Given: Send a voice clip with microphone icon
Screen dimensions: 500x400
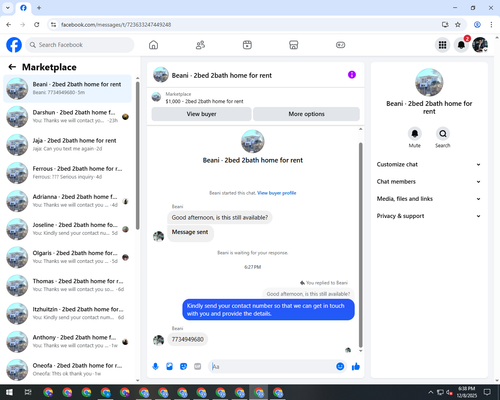Looking at the screenshot, I should (x=155, y=367).
